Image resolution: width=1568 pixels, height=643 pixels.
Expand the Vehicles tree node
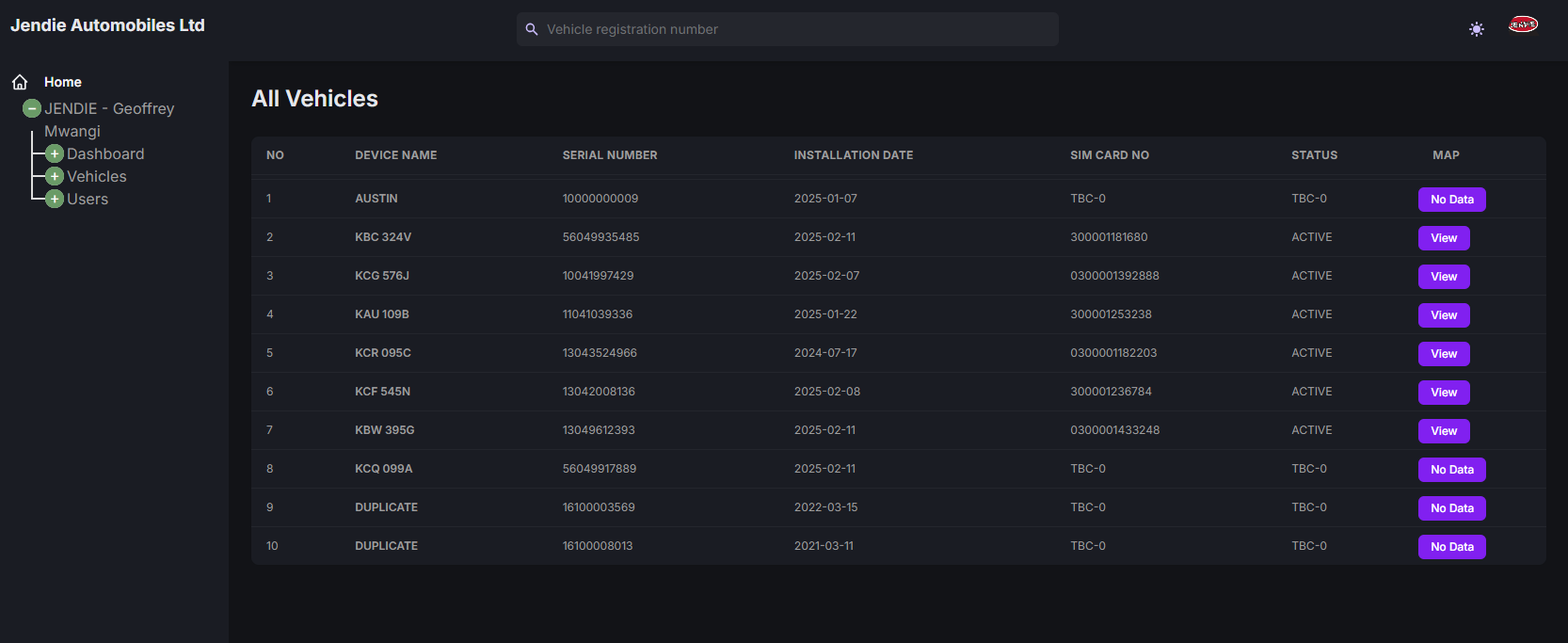[55, 177]
